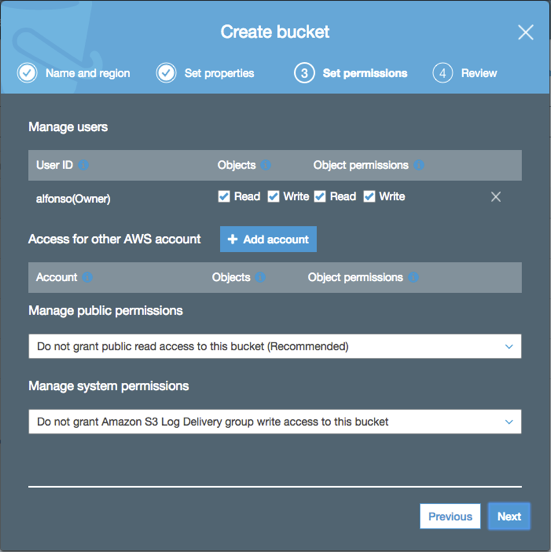The height and width of the screenshot is (552, 551).
Task: Toggle Object permissions Write checkbox
Action: coord(369,196)
